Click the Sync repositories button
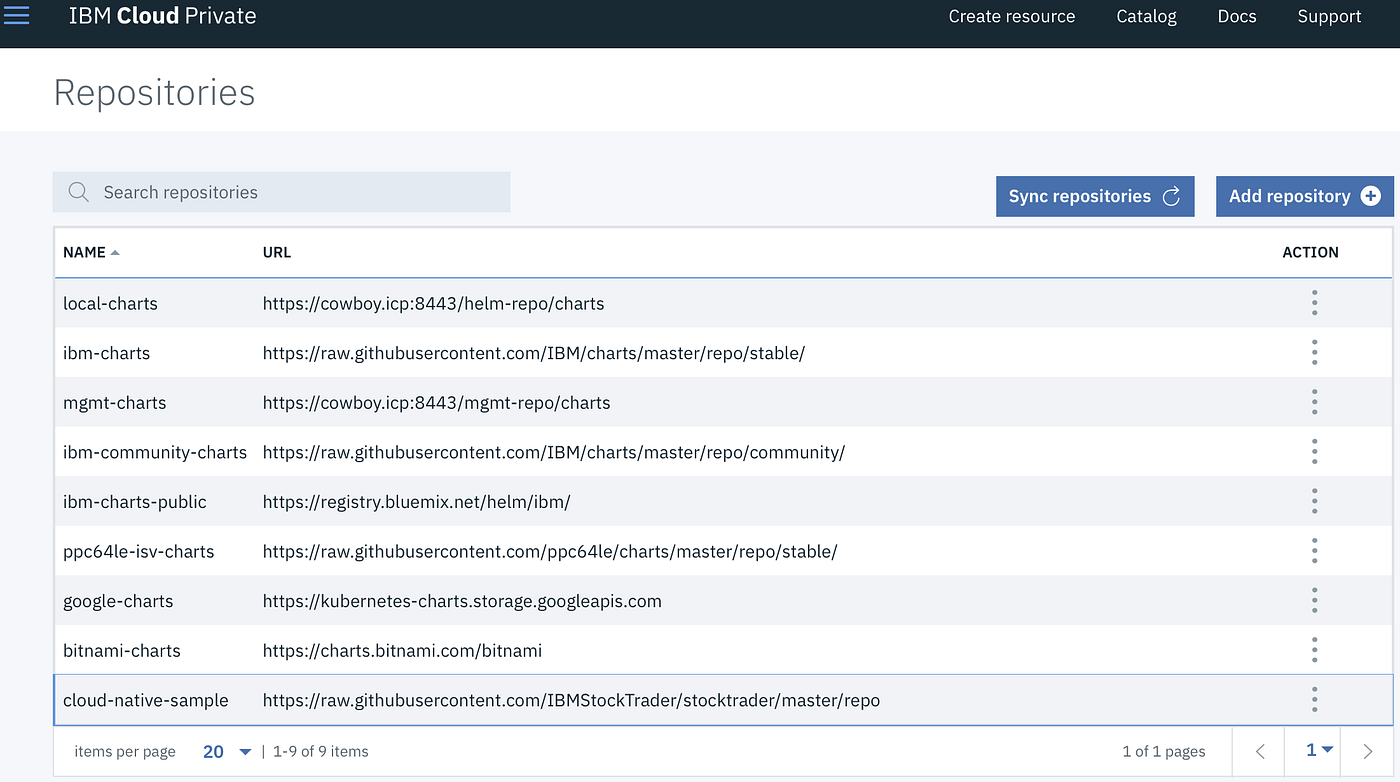This screenshot has width=1400, height=782. pos(1095,196)
